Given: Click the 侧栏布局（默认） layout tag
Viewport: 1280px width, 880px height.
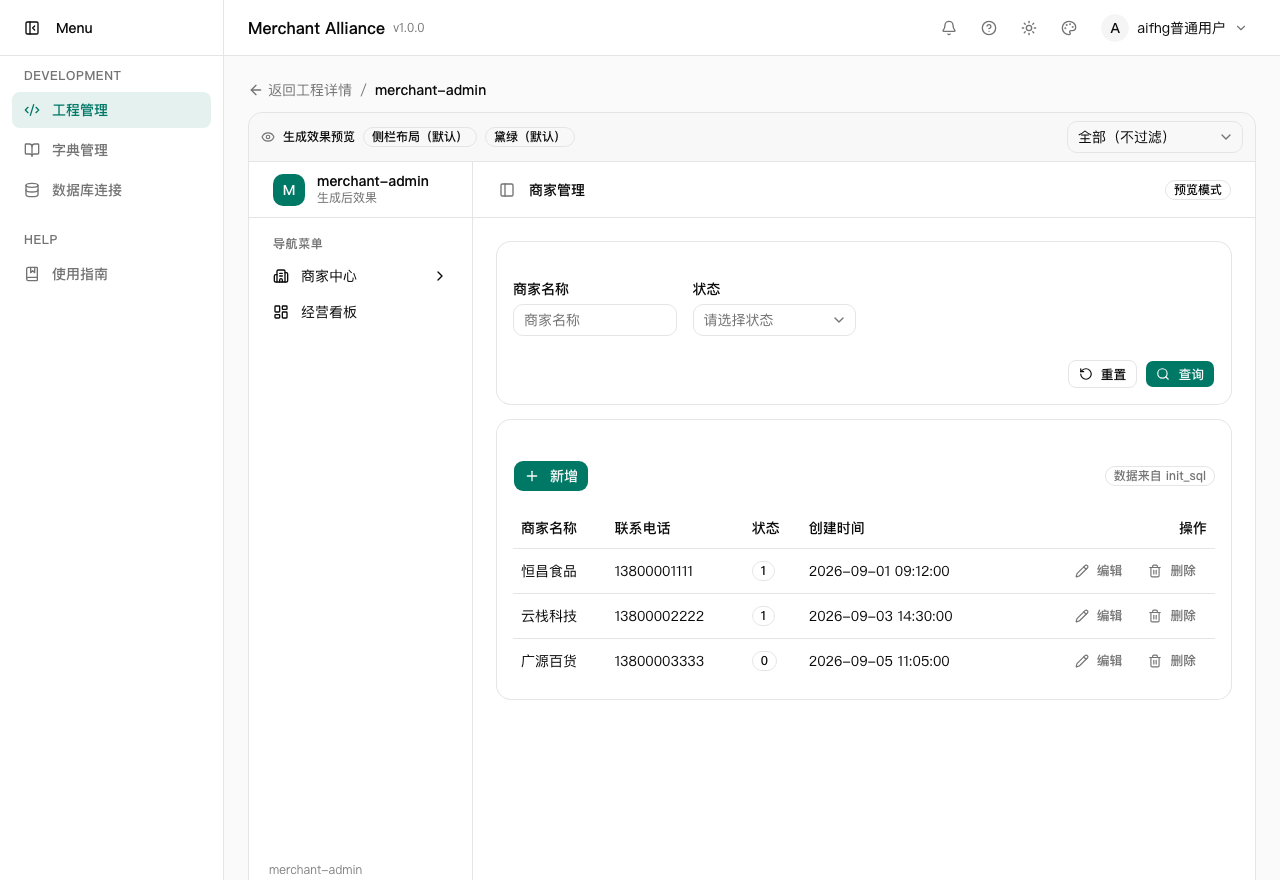Looking at the screenshot, I should (420, 137).
